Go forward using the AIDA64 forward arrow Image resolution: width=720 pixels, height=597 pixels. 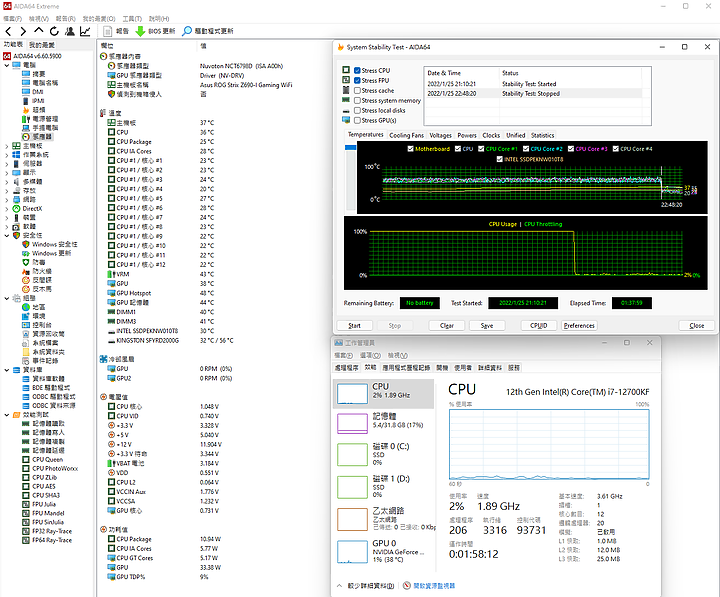(x=23, y=31)
